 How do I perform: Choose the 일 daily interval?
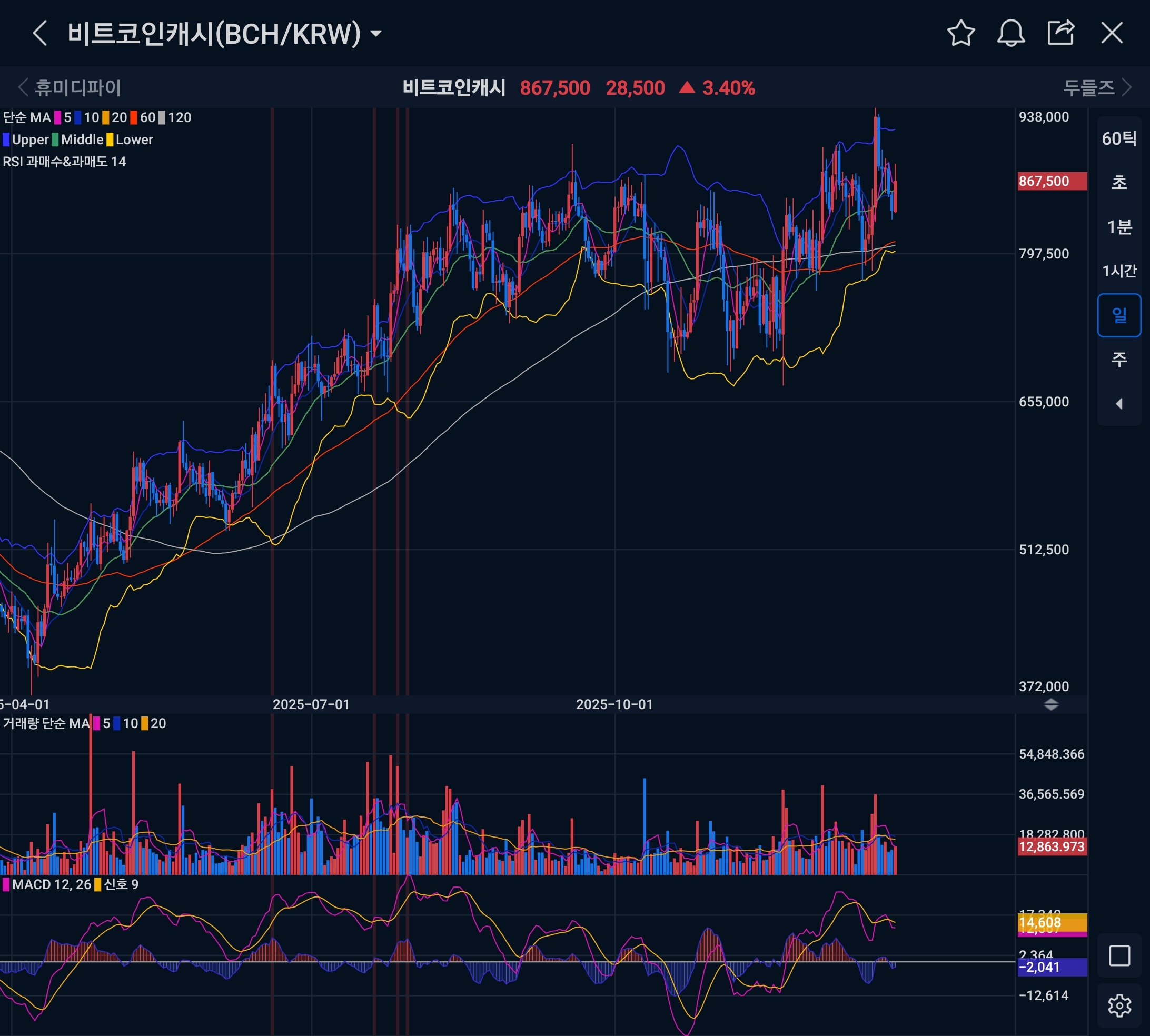click(1119, 315)
